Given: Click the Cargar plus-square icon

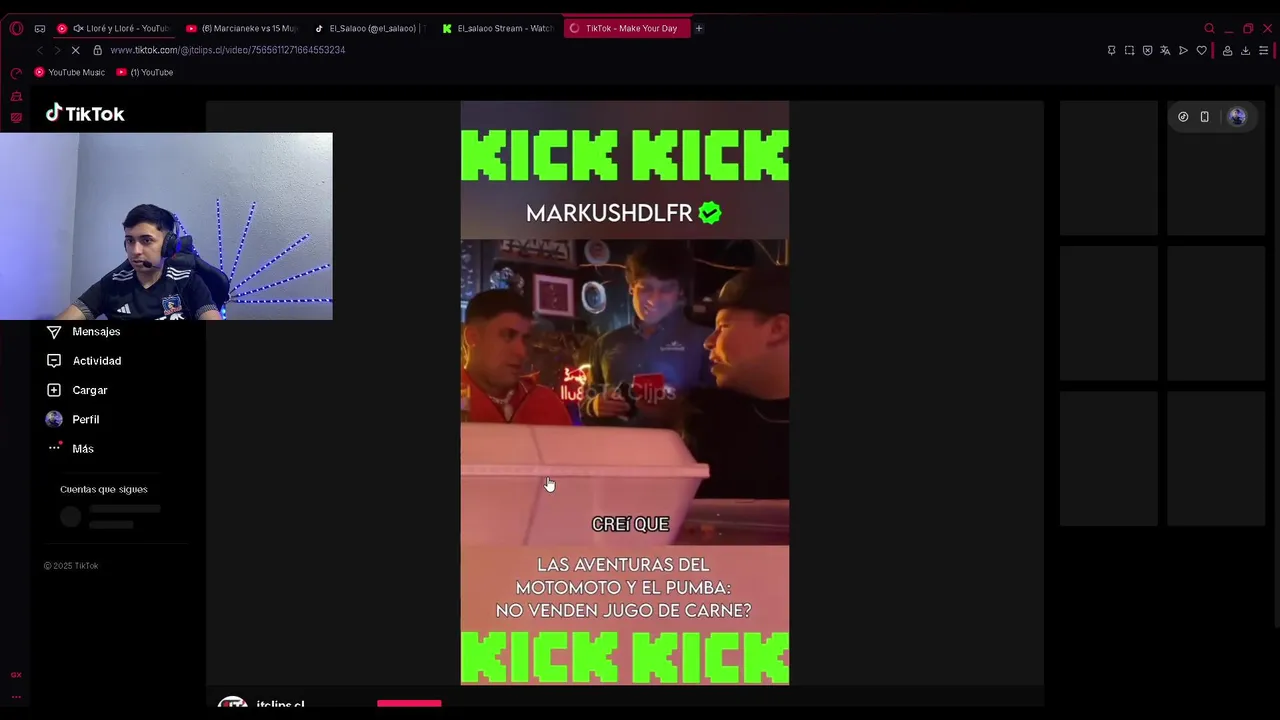Looking at the screenshot, I should (54, 390).
